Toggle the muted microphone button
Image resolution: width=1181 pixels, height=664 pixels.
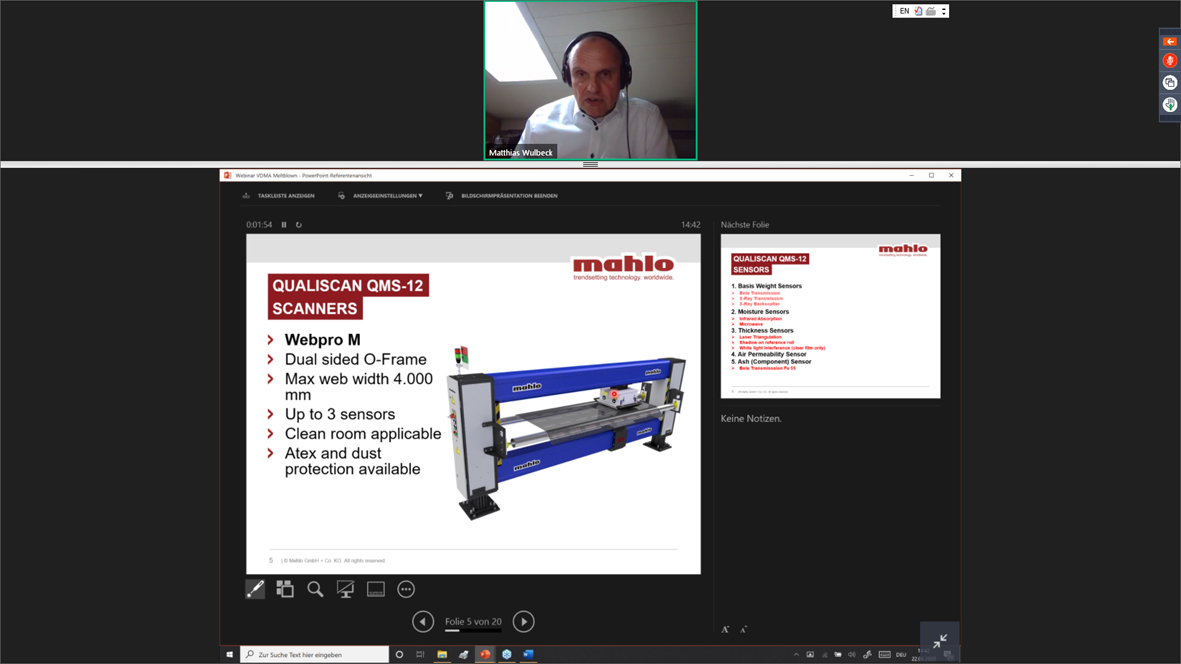1170,61
